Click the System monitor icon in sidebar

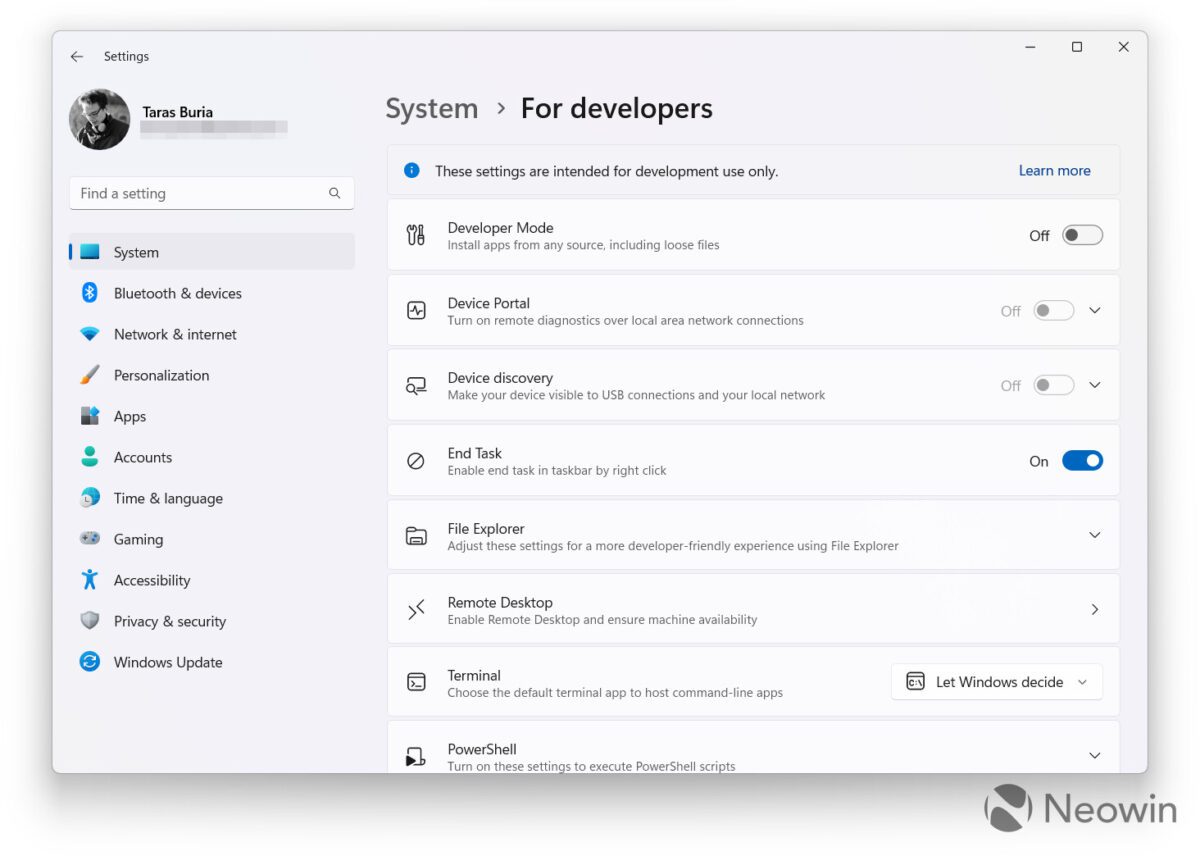90,252
